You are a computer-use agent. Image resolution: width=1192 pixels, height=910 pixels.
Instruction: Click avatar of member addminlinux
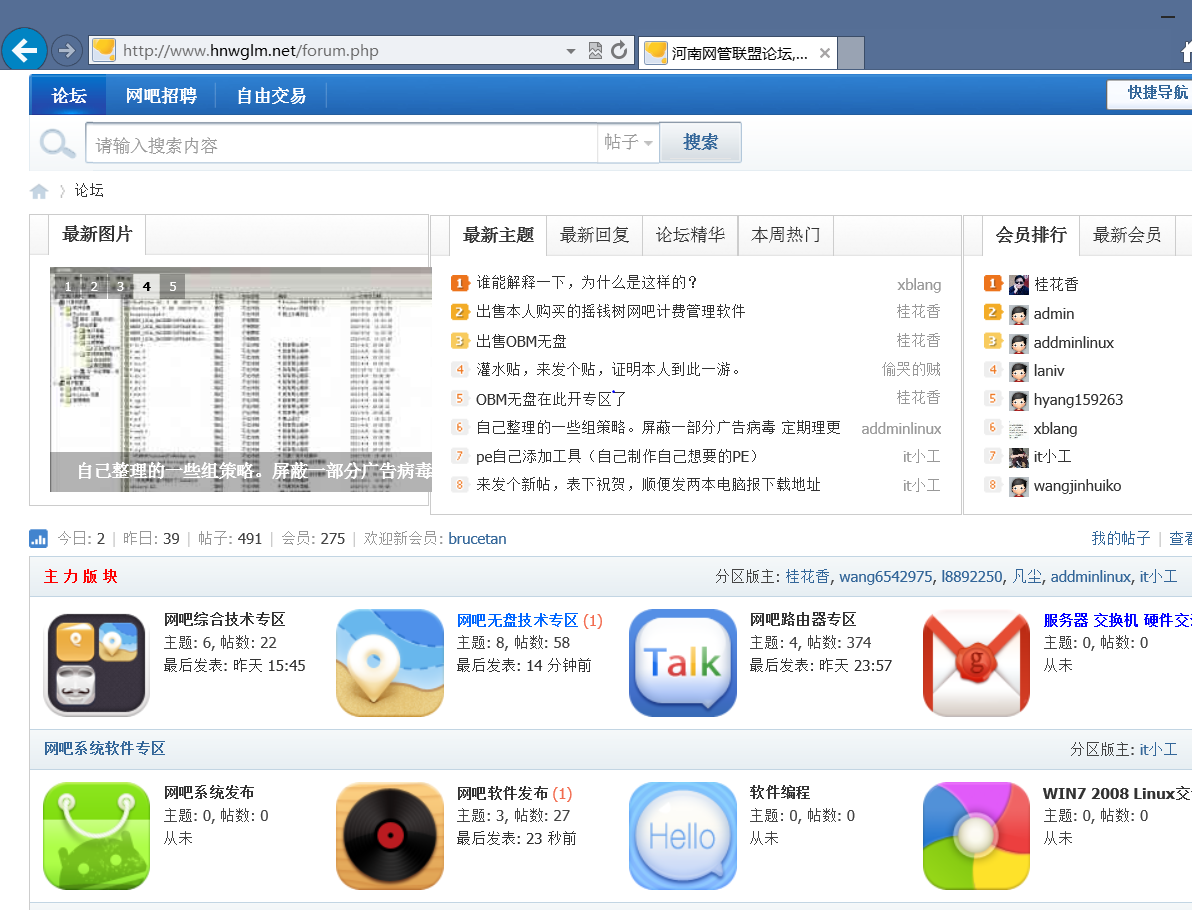[x=1019, y=343]
